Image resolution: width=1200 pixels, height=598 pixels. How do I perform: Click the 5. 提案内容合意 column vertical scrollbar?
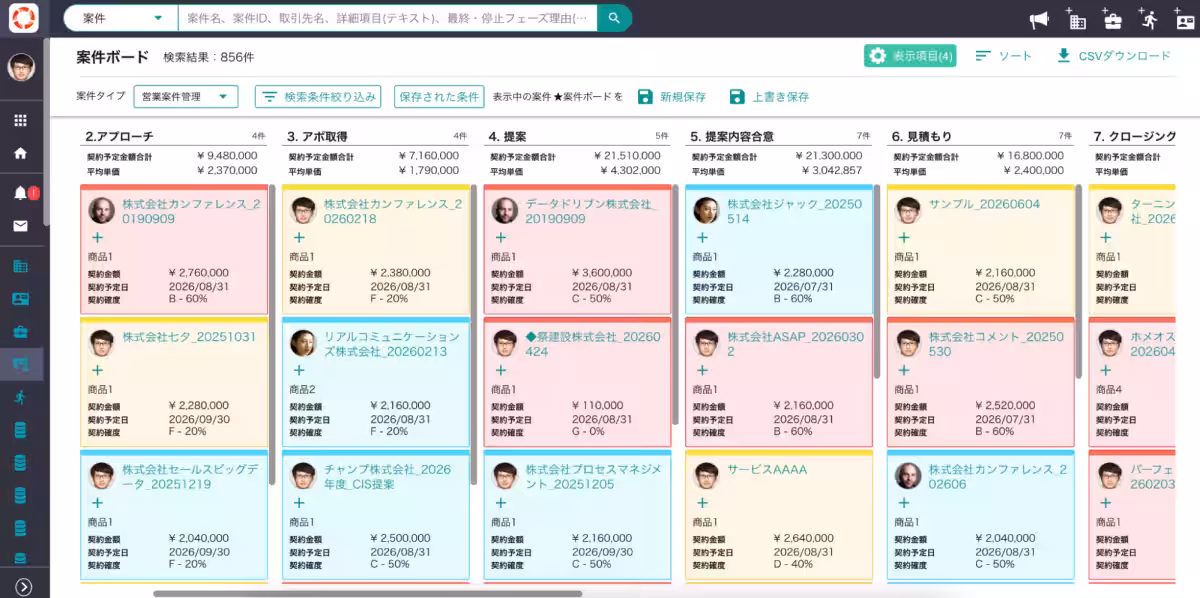point(878,282)
